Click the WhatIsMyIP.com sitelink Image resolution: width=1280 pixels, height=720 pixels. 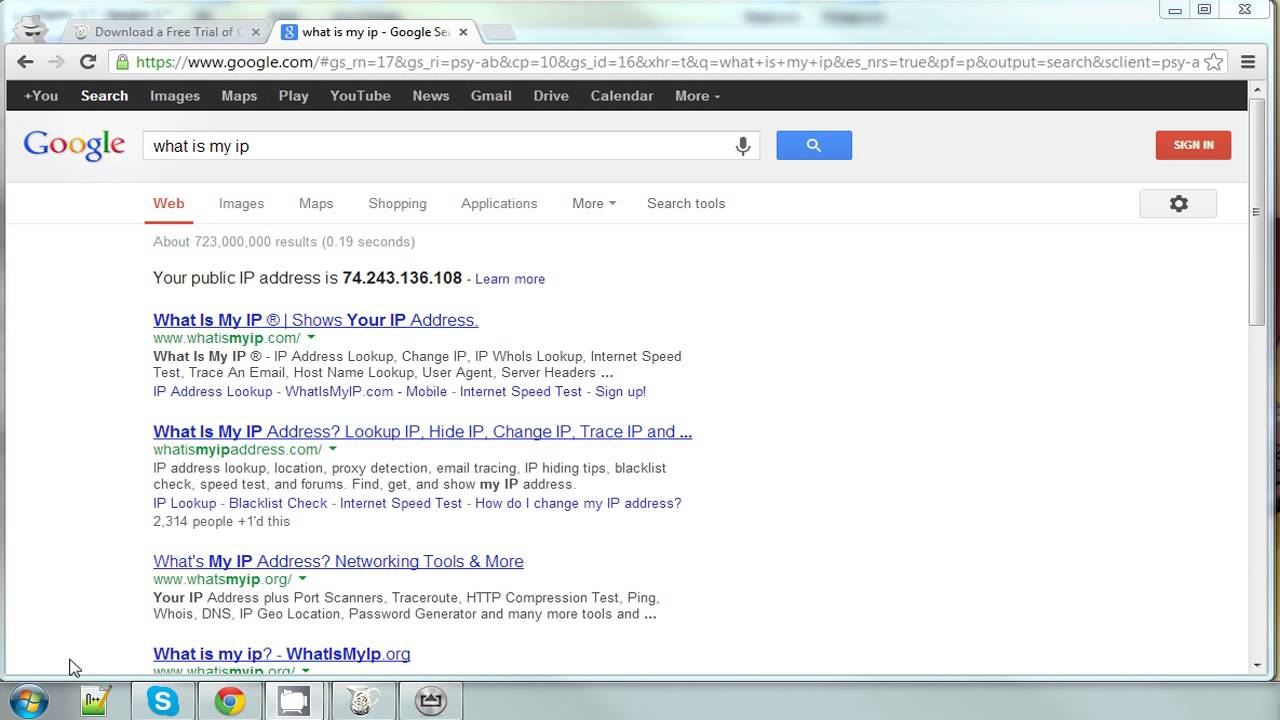point(339,391)
